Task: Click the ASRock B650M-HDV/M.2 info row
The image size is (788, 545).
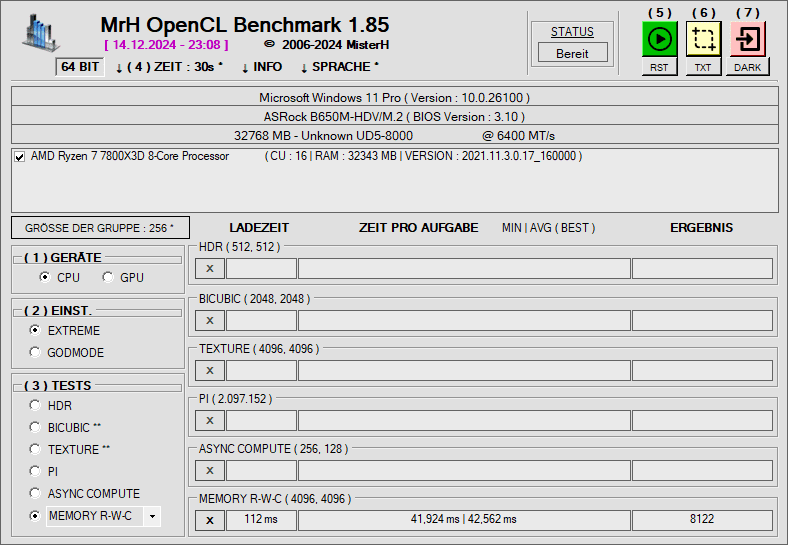Action: click(x=395, y=116)
